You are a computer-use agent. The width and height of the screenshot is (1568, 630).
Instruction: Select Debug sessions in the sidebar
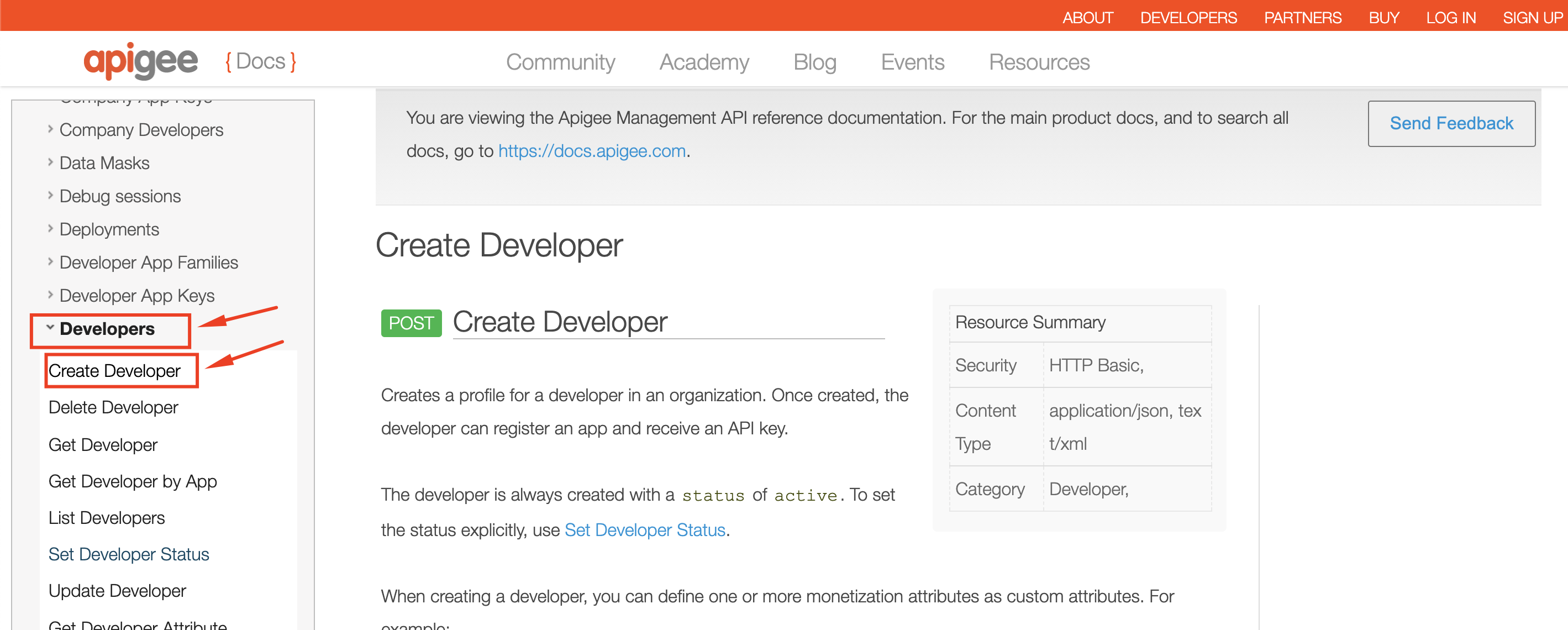tap(120, 197)
